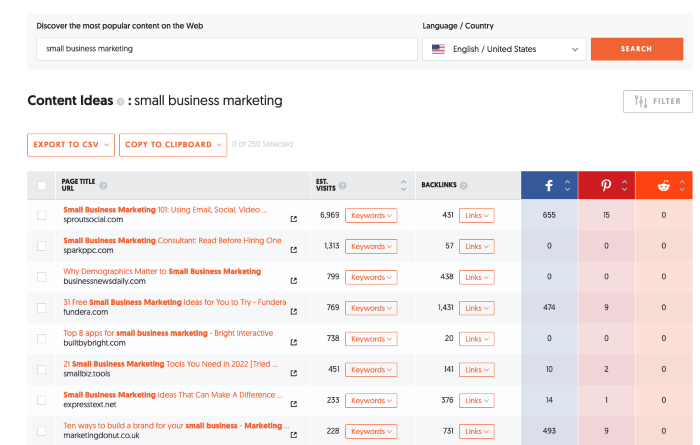Expand Keywords dropdown for sparkppc.com row
Screen dimensions: 700x445
coord(371,246)
